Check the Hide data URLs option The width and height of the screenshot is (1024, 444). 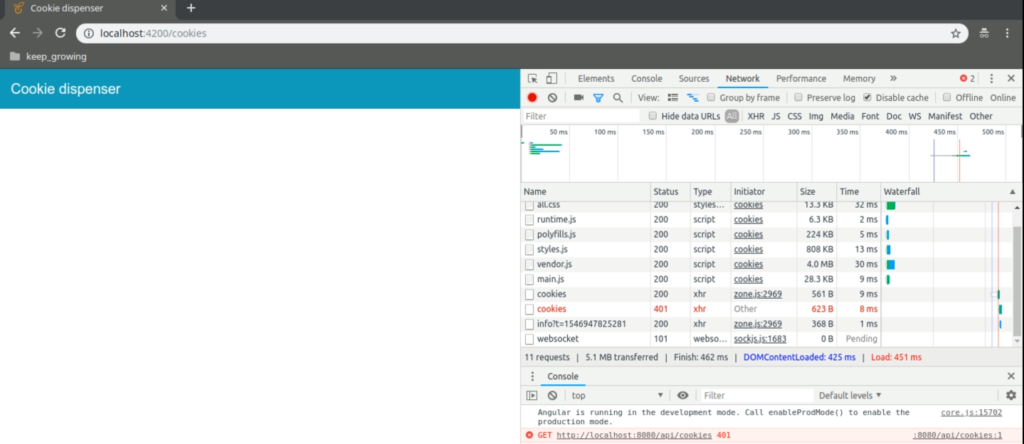tap(653, 117)
